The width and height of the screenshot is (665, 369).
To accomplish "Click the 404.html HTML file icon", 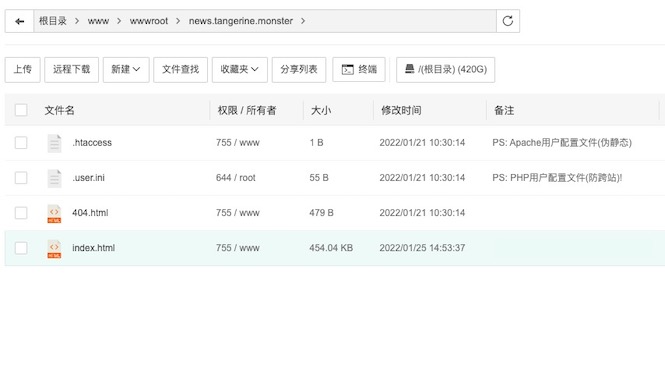I will click(x=54, y=213).
